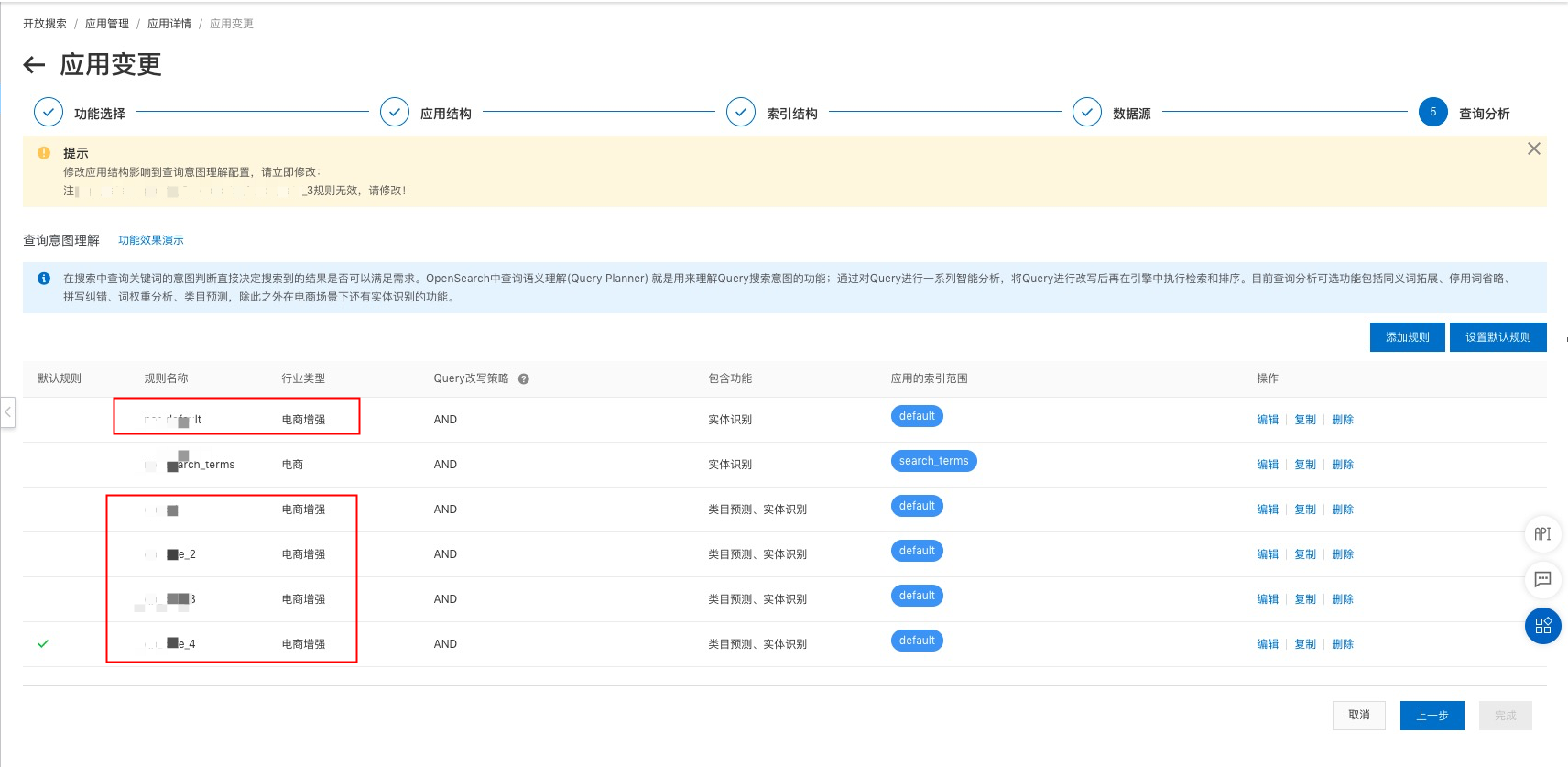Delete the rule ending in e_4
Image resolution: width=1568 pixels, height=767 pixels.
coord(1343,644)
